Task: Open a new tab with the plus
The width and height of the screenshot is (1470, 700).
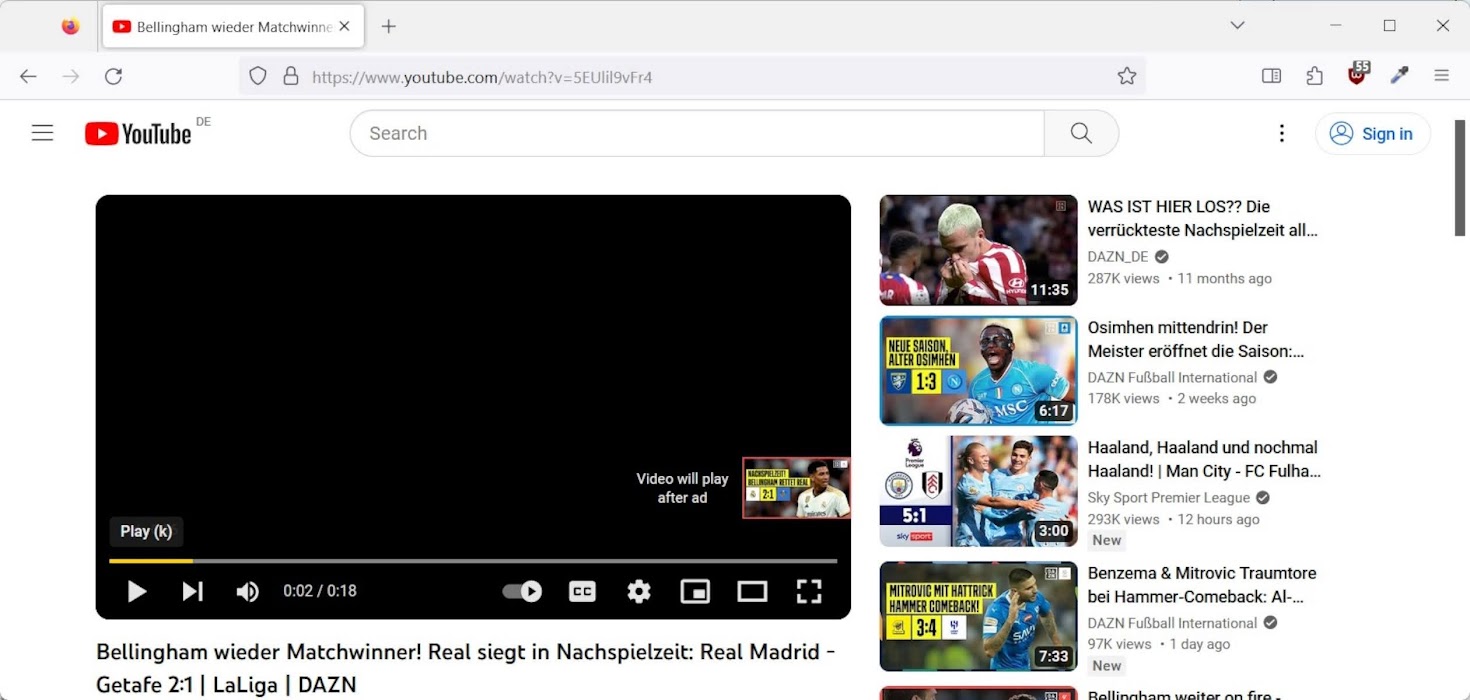Action: point(389,27)
